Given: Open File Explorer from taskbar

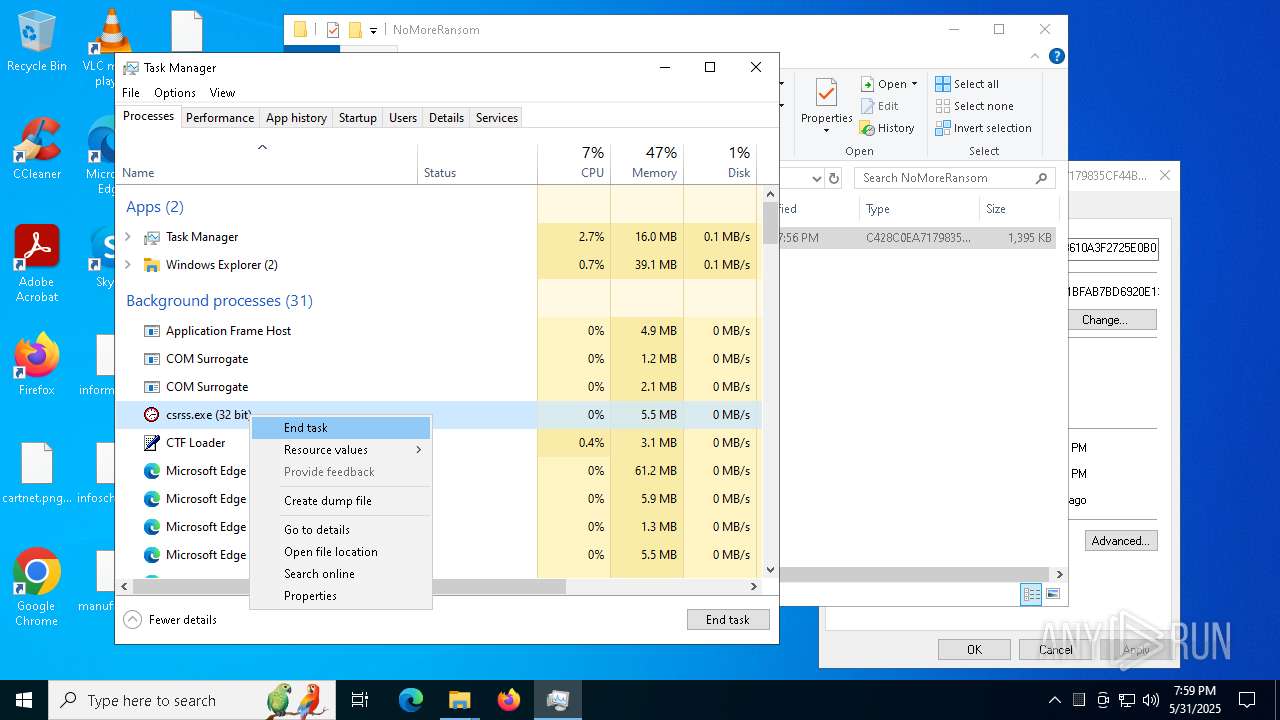Looking at the screenshot, I should (x=460, y=700).
